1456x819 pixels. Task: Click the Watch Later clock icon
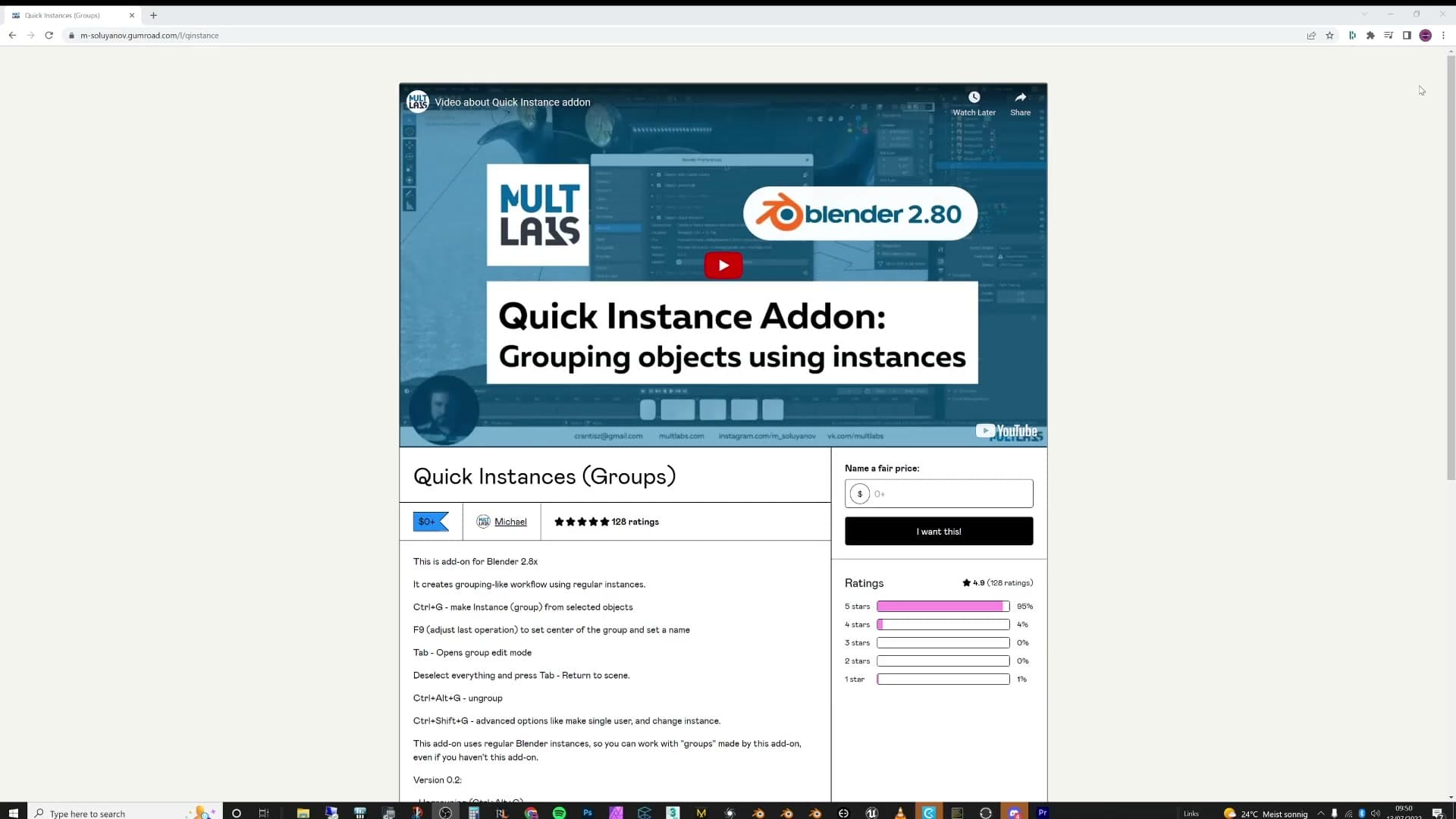tap(974, 97)
